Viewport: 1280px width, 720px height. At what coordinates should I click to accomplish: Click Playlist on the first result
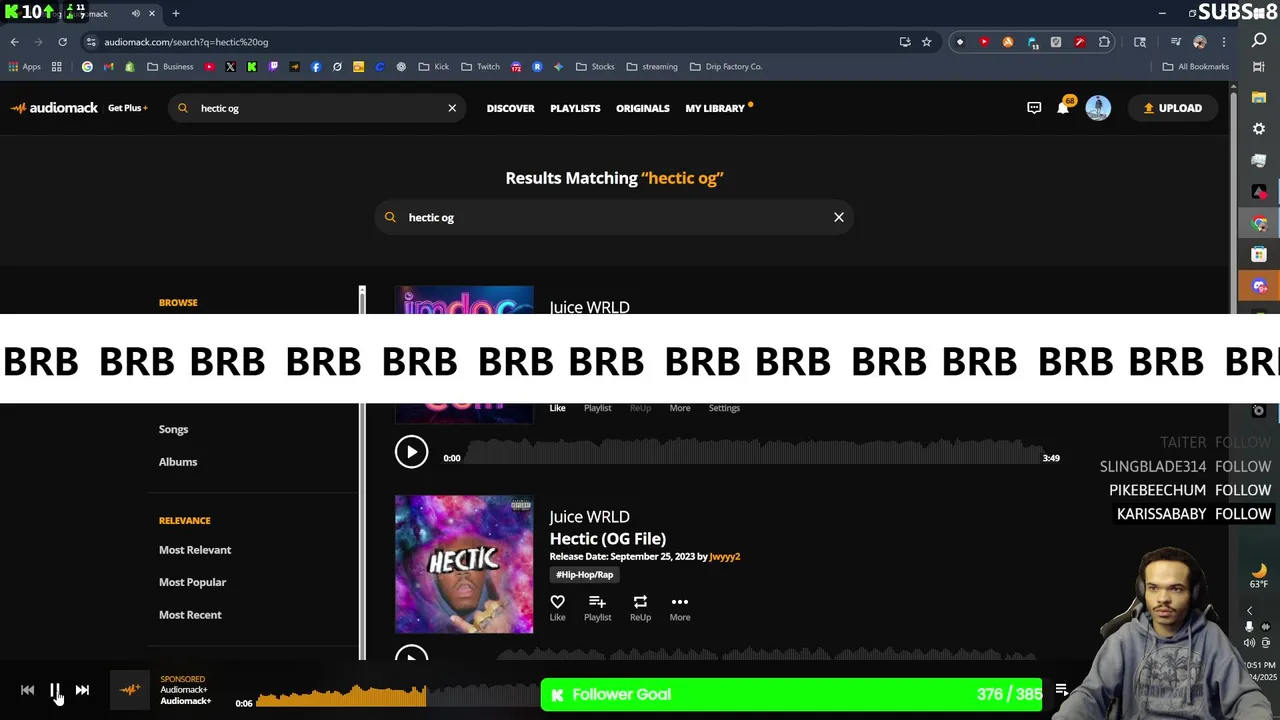click(597, 408)
